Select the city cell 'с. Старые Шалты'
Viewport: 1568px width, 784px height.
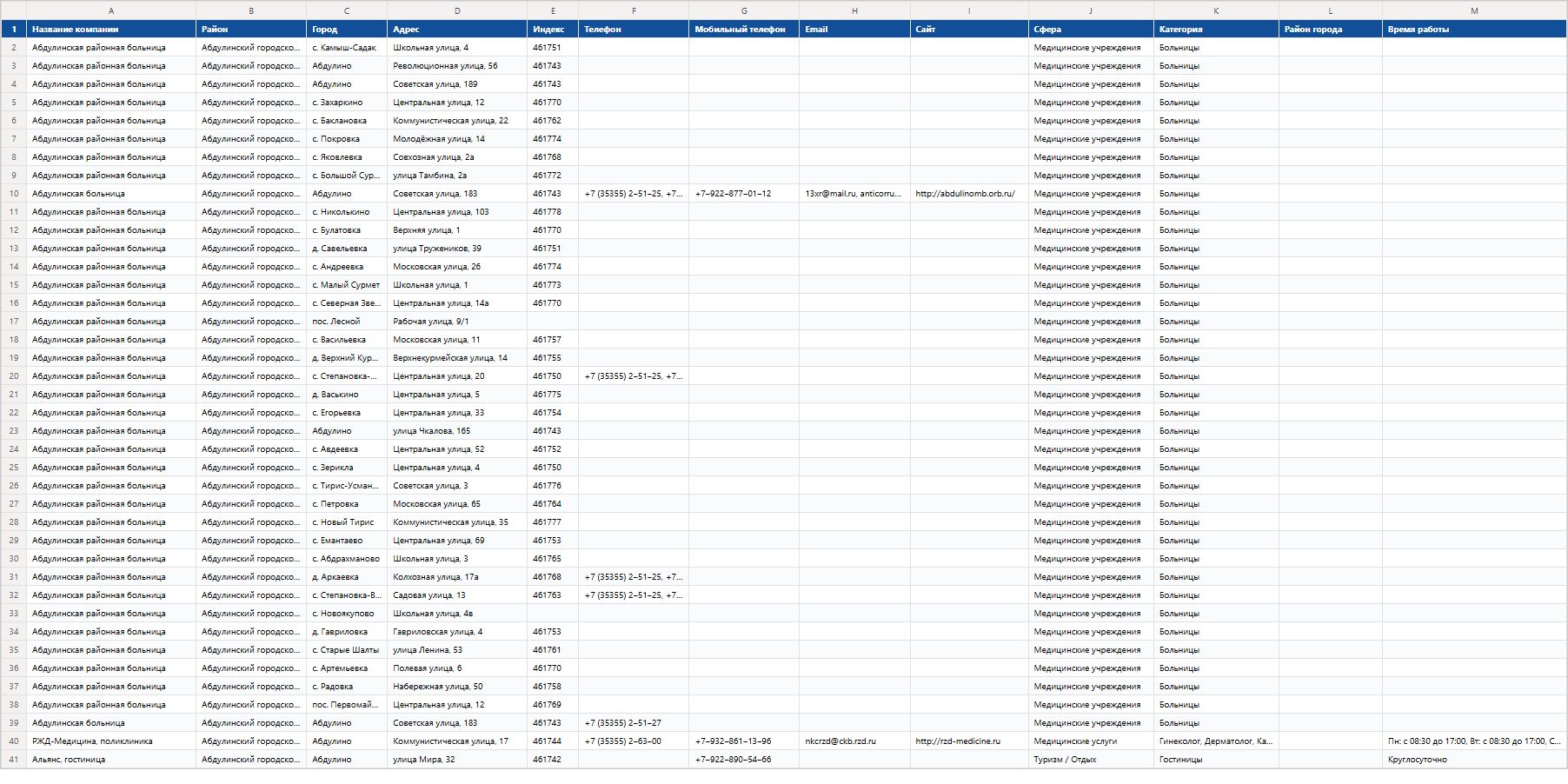click(x=347, y=650)
